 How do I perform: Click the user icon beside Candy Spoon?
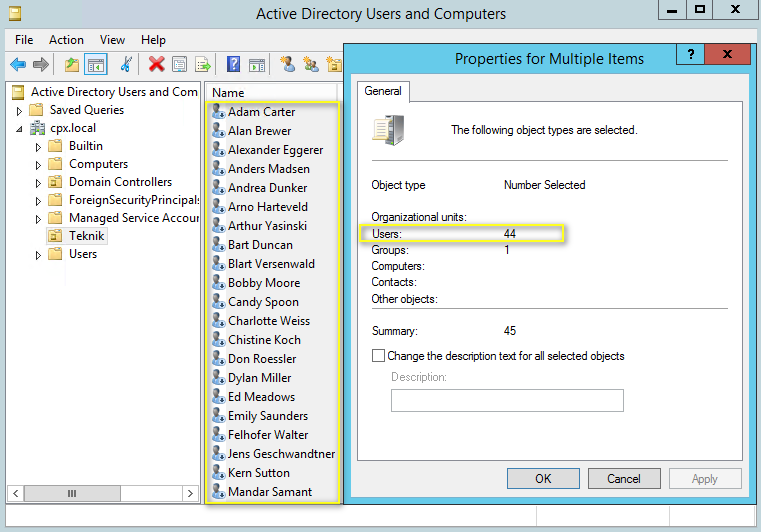(218, 301)
